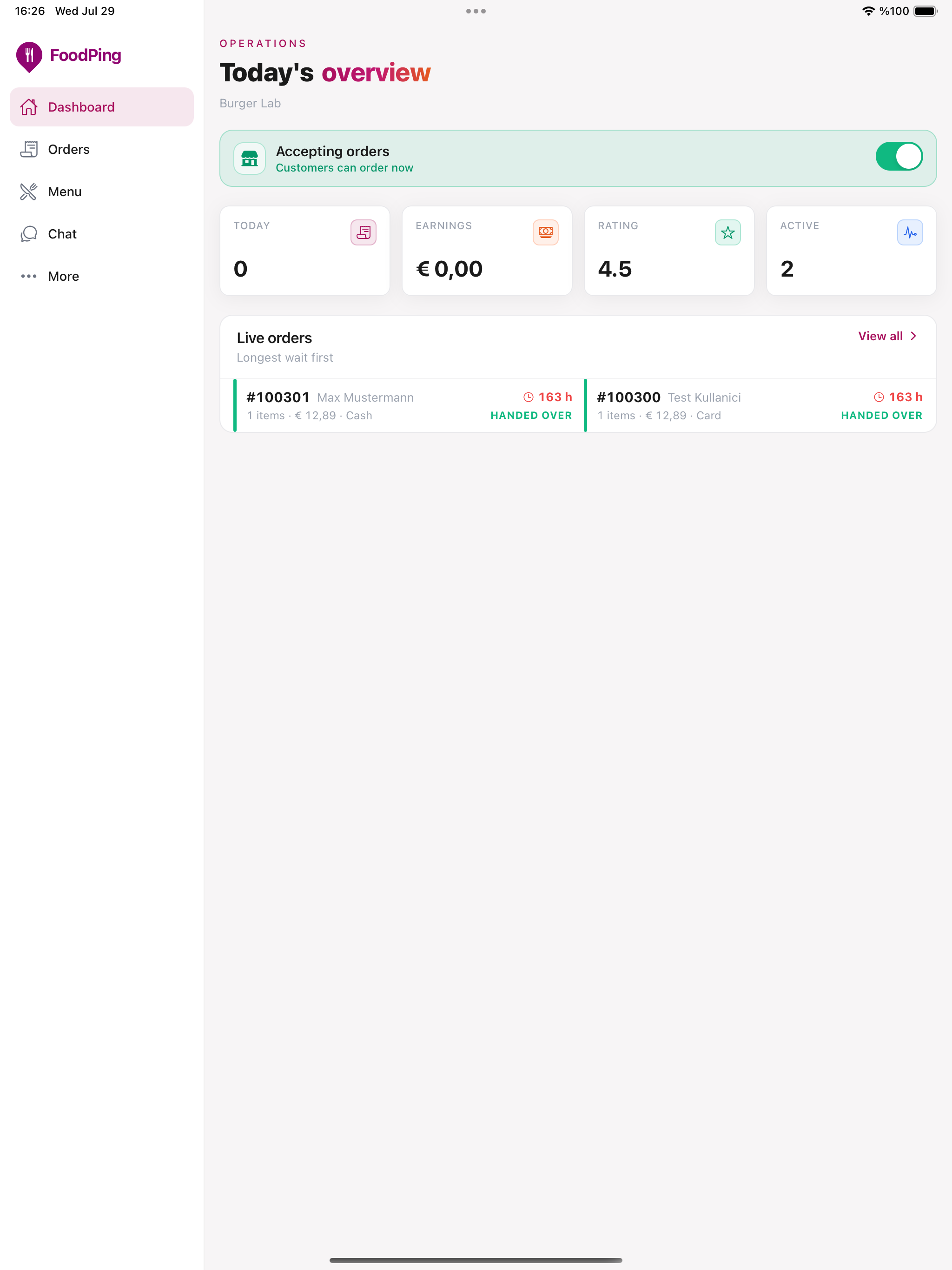Click HANDED OVER status on order #100300
The height and width of the screenshot is (1270, 952).
[881, 416]
